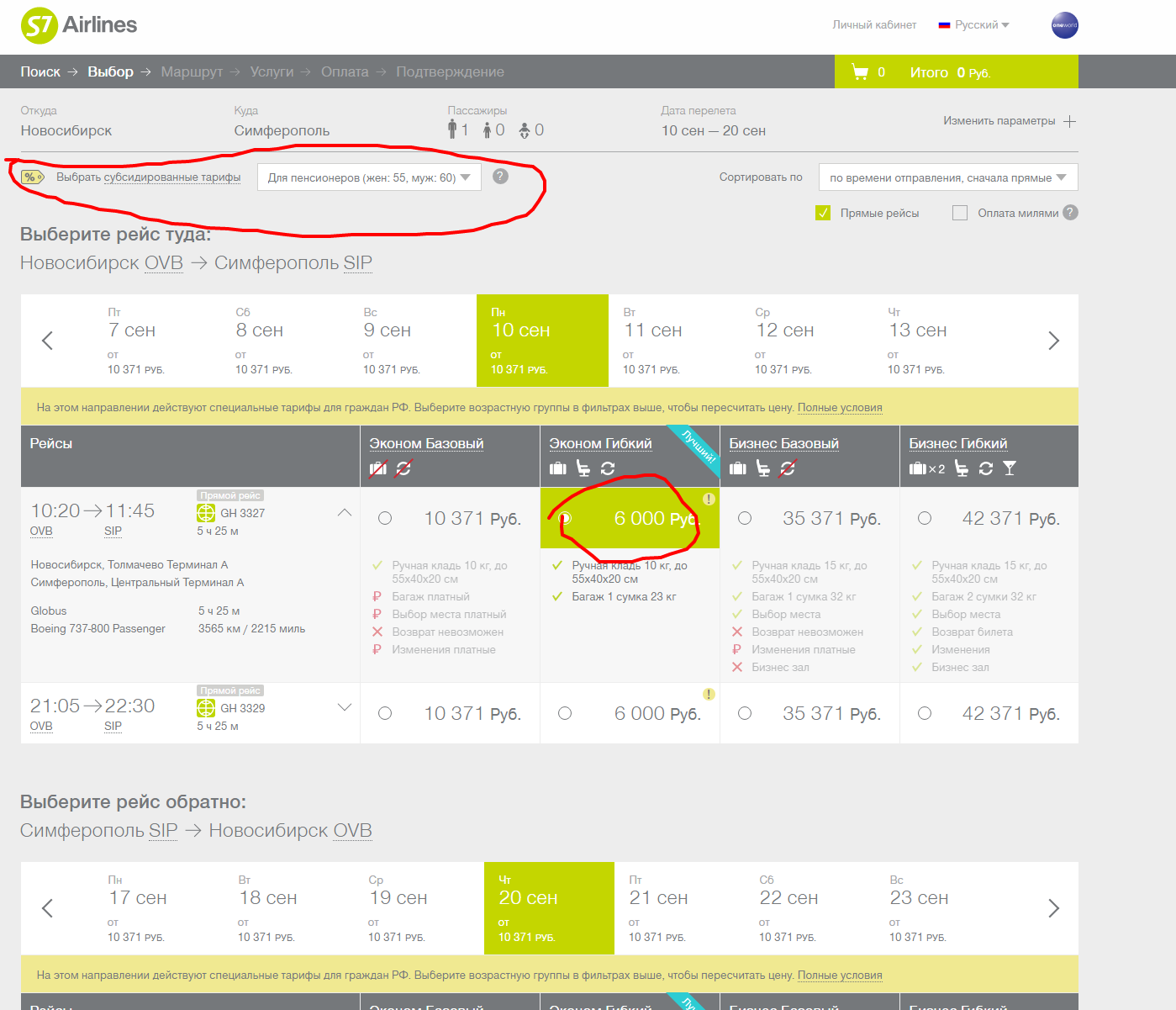Click lounge cocktail glass icon under Бизнес Гибкий

[x=1010, y=468]
